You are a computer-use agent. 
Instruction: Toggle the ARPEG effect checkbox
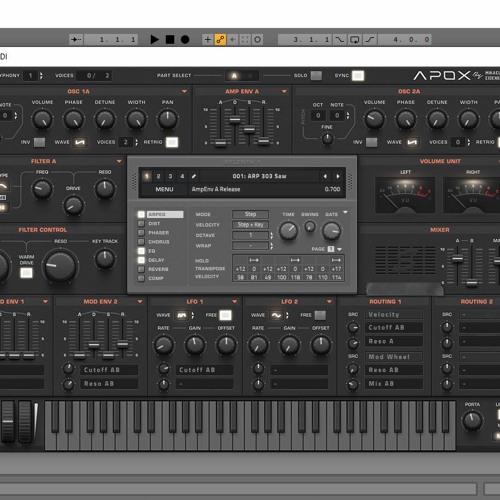click(141, 214)
